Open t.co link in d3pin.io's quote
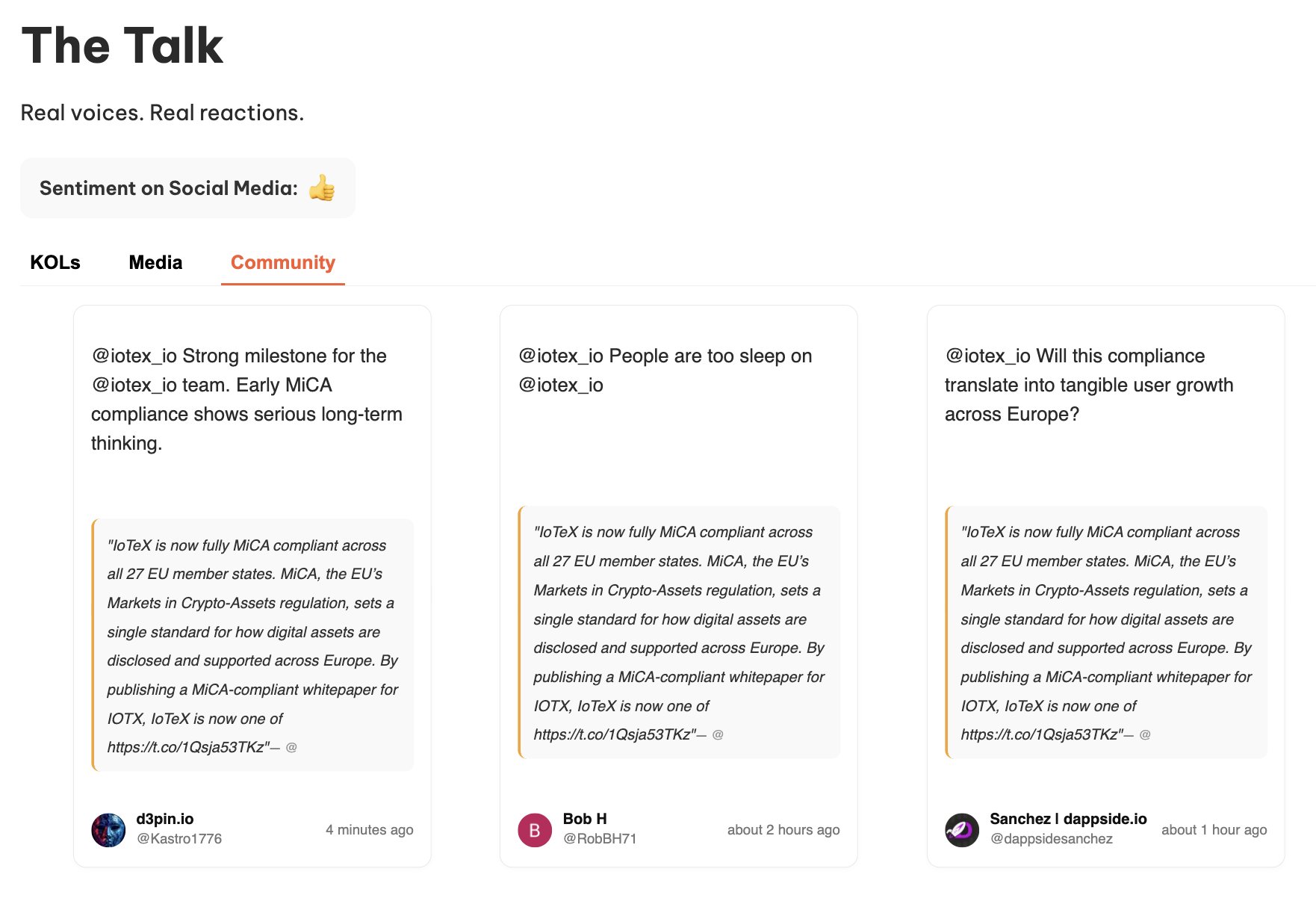Viewport: 1316px width, 901px height. coord(187,747)
